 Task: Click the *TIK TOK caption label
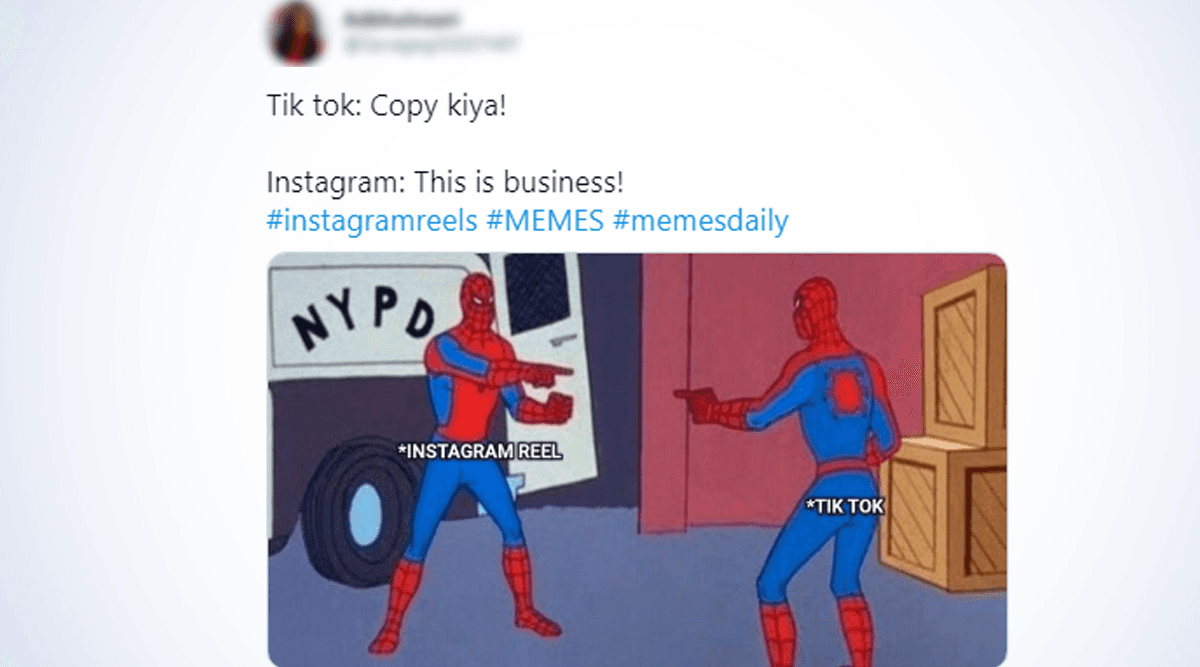point(846,507)
